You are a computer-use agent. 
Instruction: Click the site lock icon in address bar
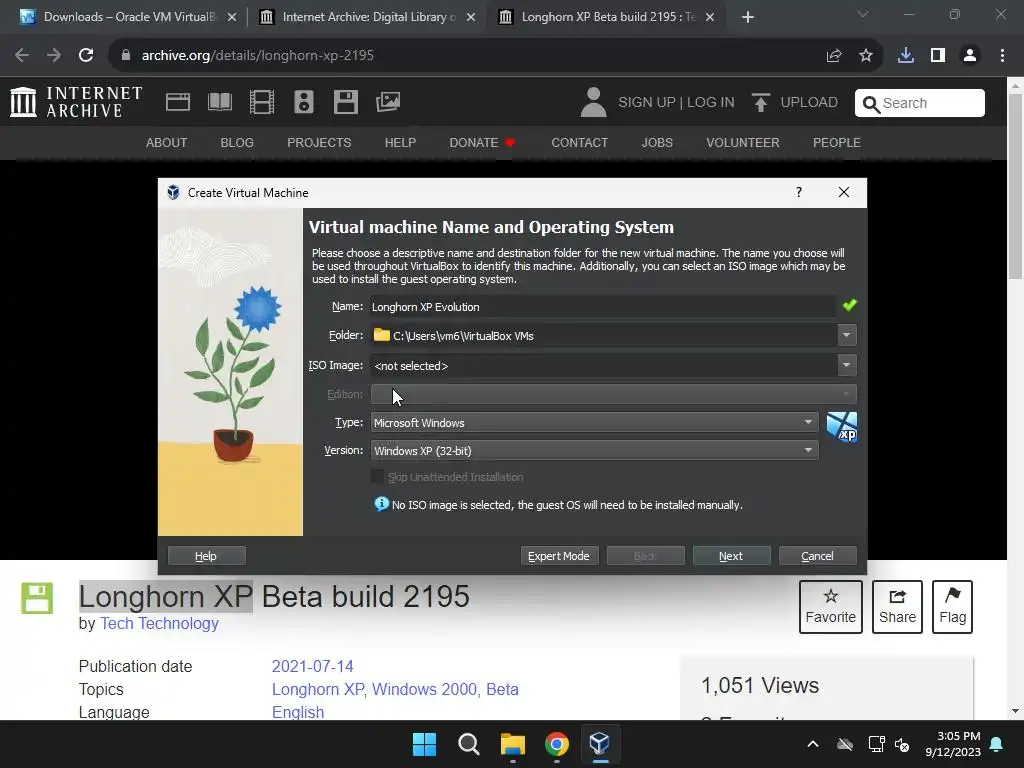tap(126, 56)
